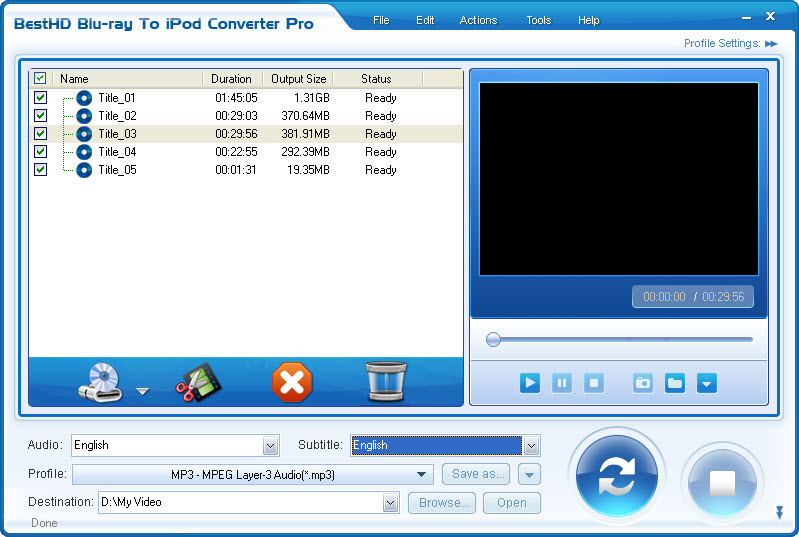
Task: Open the Audio language dropdown
Action: [271, 446]
